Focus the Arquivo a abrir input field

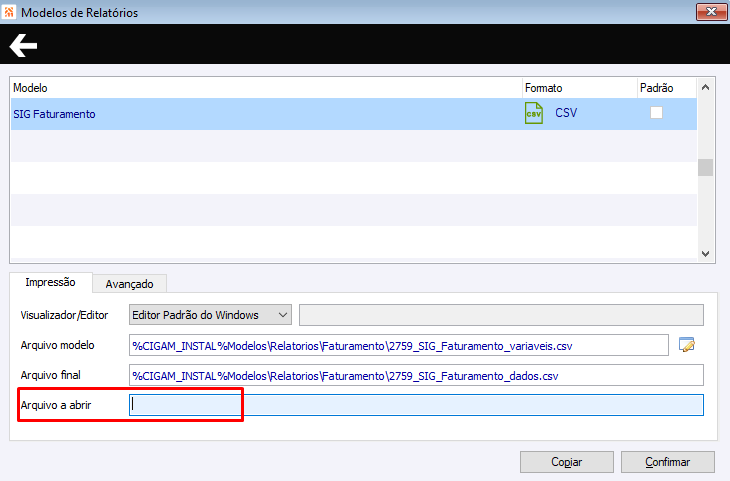coord(416,405)
